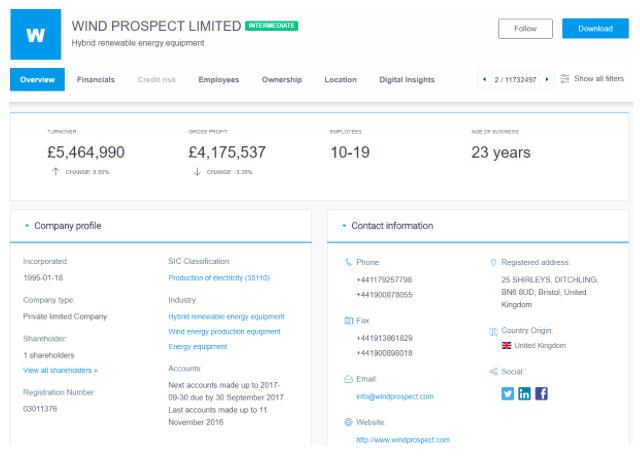Click the website globe icon
The image size is (640, 468).
[x=348, y=422]
